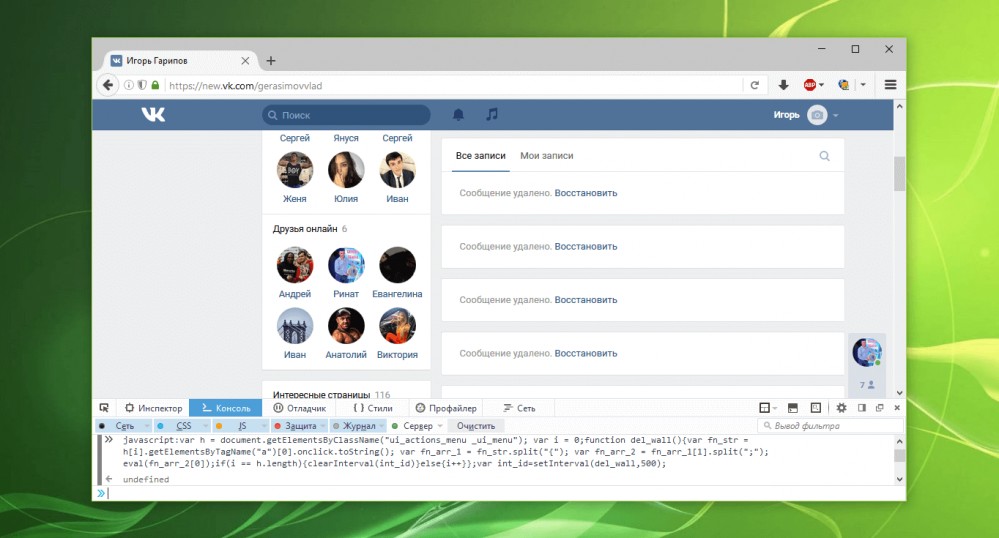Open the browser downloads arrow icon
Viewport: 999px width, 538px height.
[x=784, y=85]
